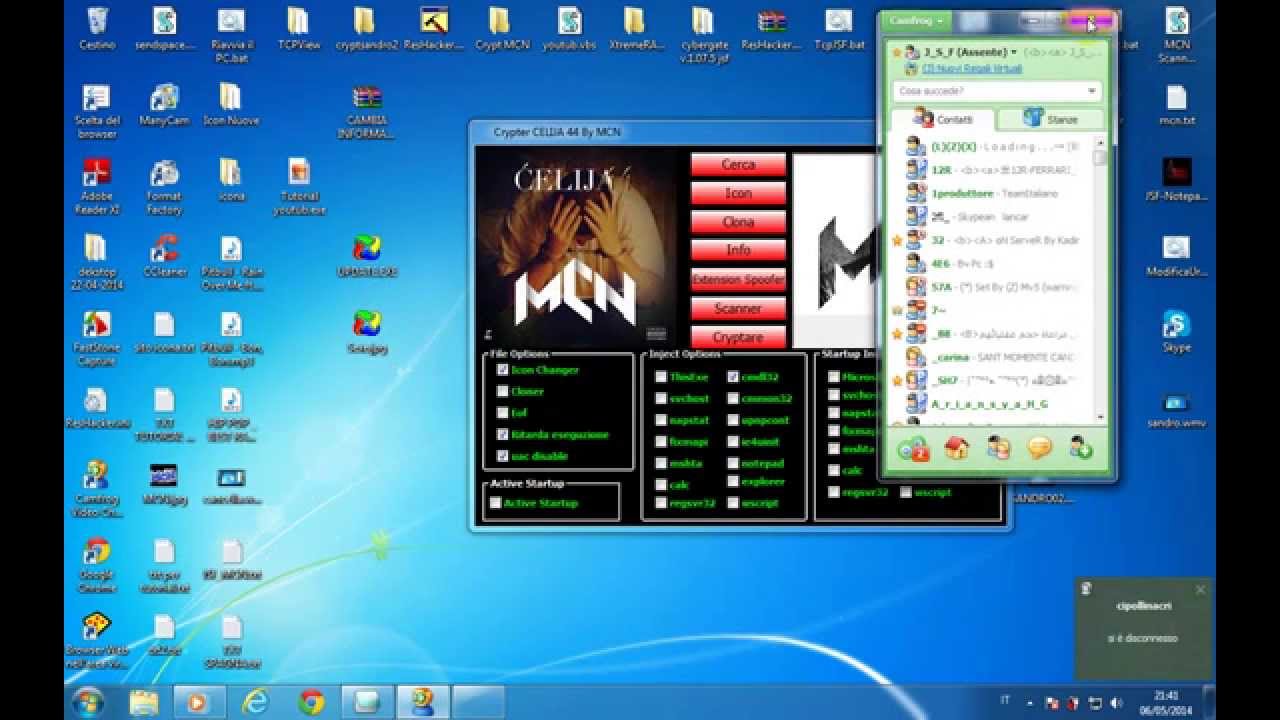Click the Camfrog add contact icon
The height and width of the screenshot is (720, 1280).
(1081, 448)
